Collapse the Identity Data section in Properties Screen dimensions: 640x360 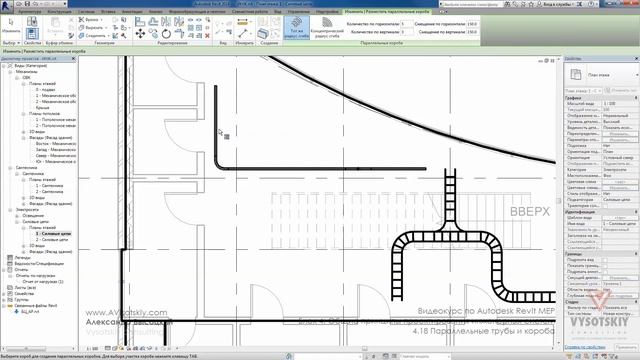coord(636,212)
